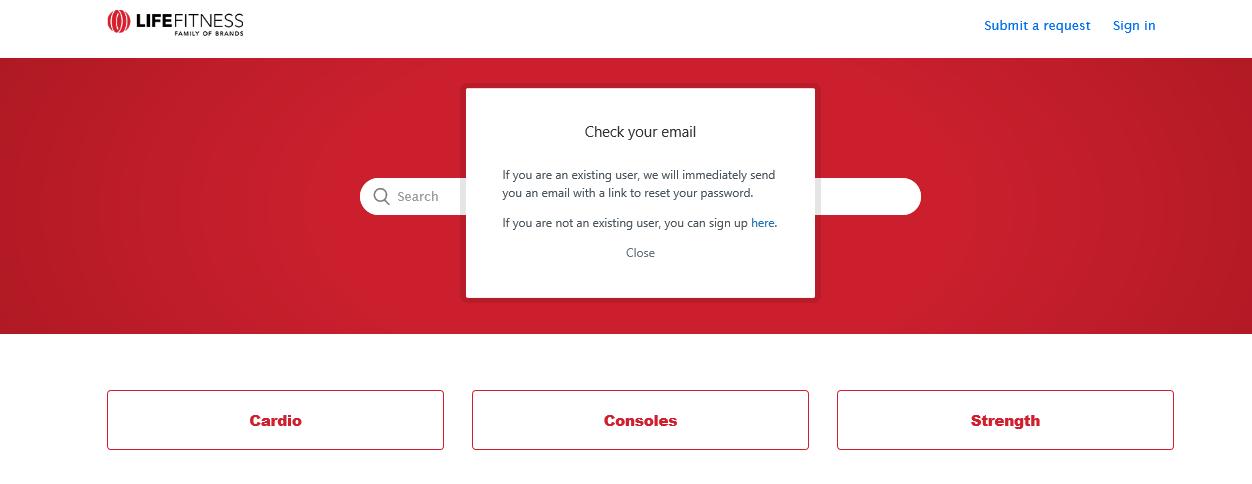Open the Strength category
The width and height of the screenshot is (1252, 484).
(x=1005, y=420)
